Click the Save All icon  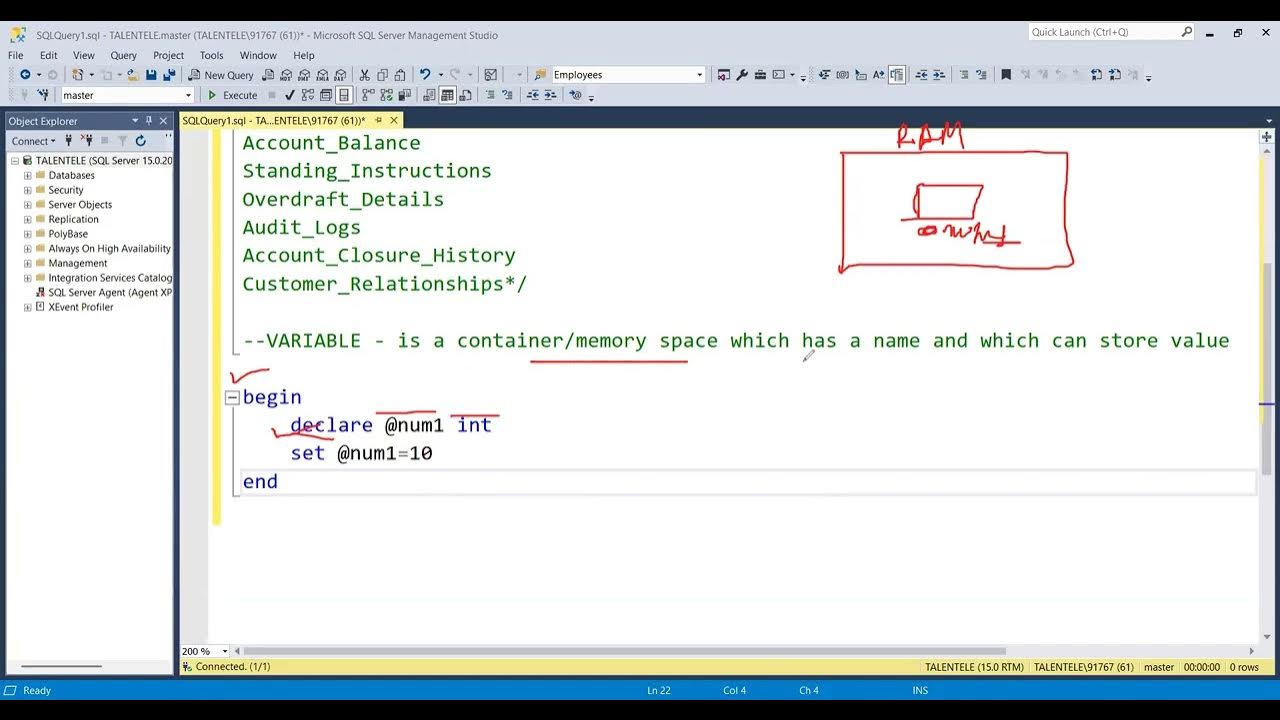coord(169,75)
